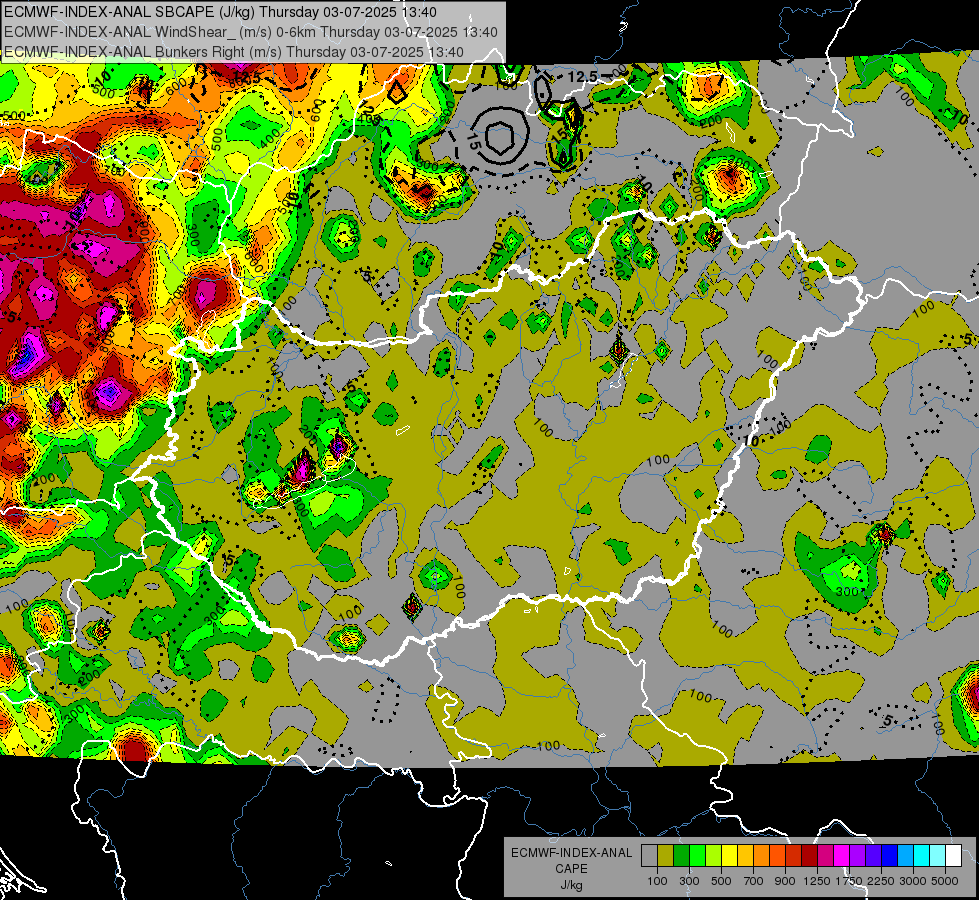
Task: Click the amber legend swatch before 700
Action: (745, 856)
